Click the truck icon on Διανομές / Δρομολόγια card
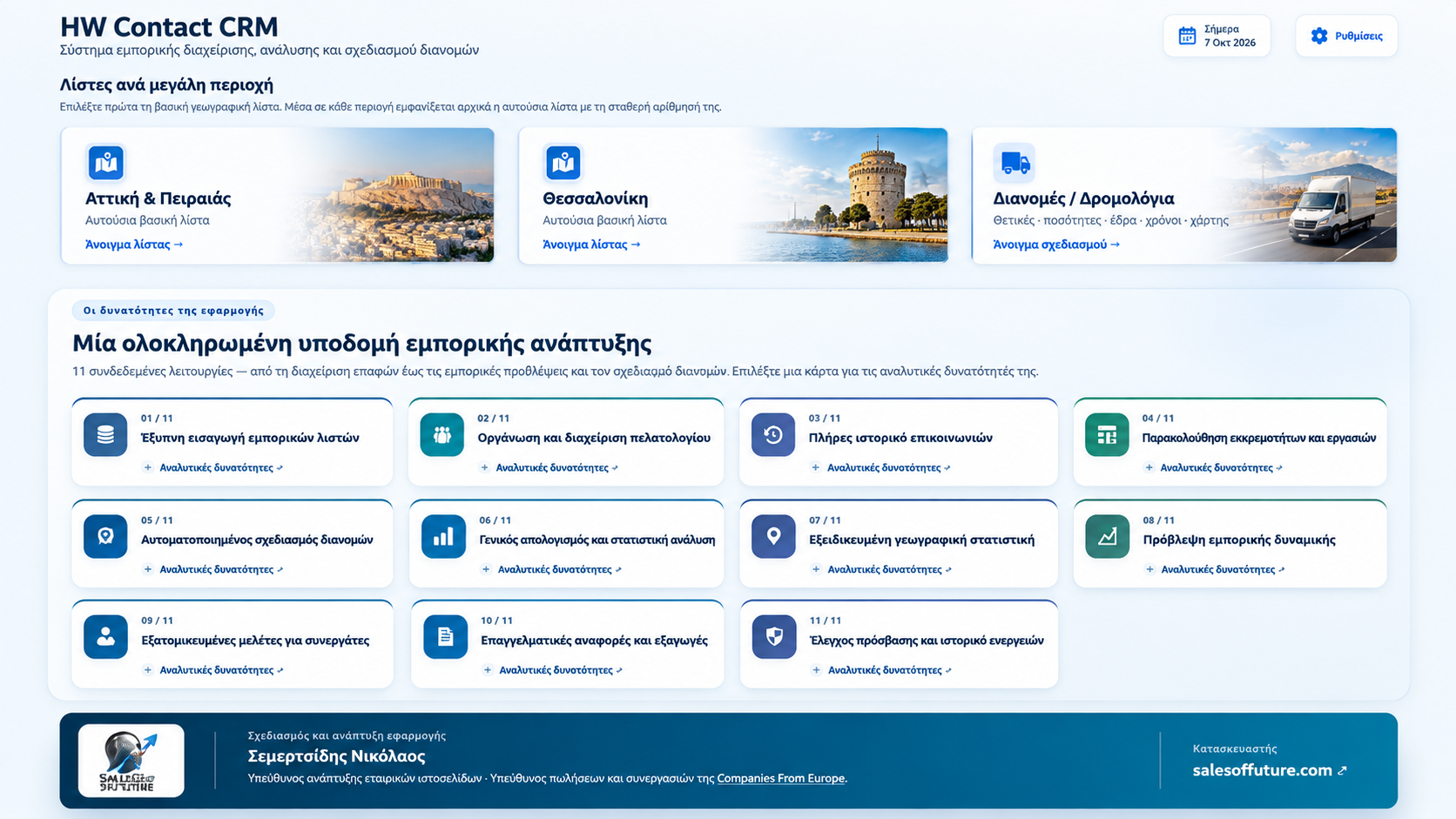The image size is (1456, 819). tap(1014, 163)
